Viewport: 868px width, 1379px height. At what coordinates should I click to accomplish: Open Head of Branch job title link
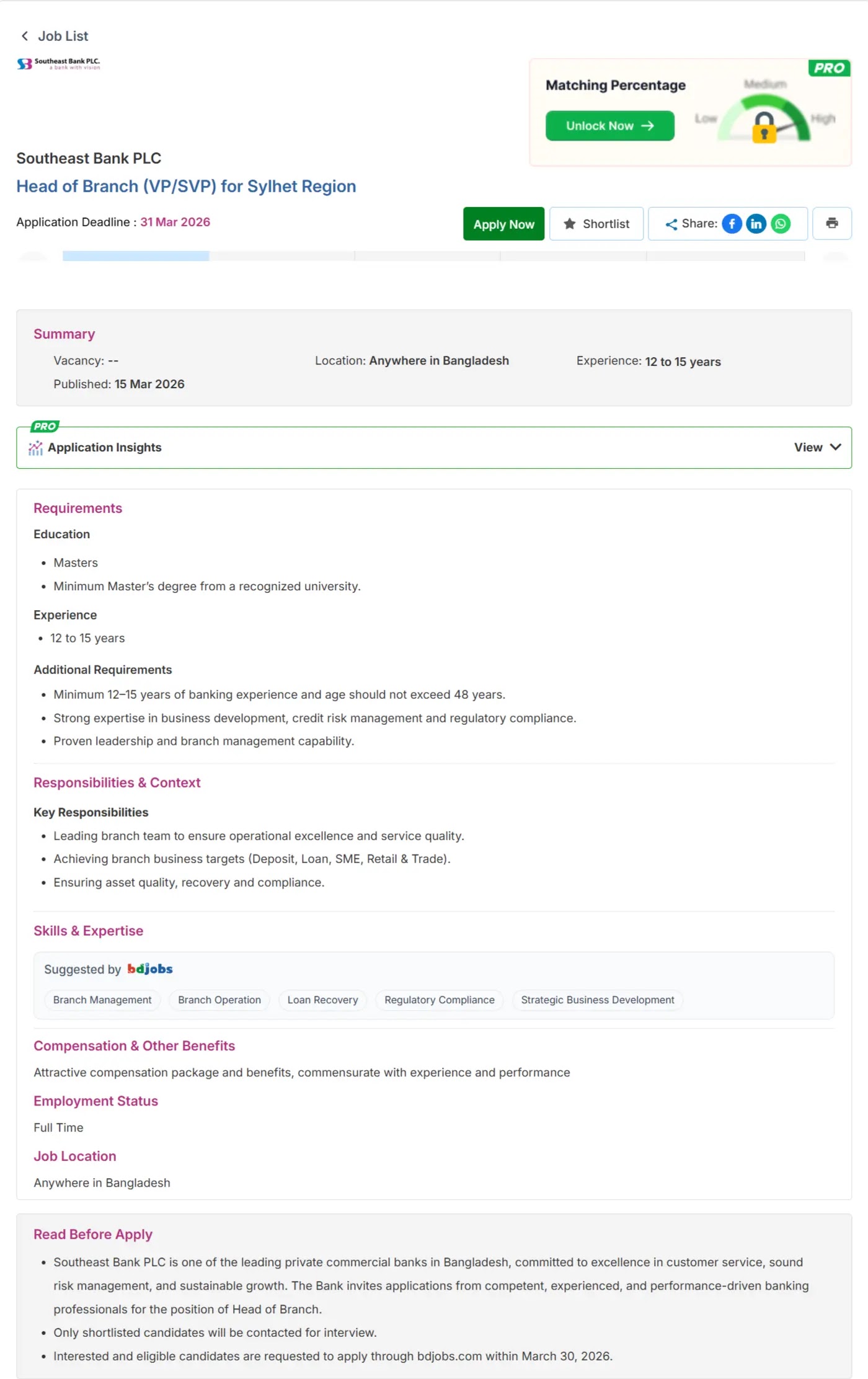click(x=186, y=186)
